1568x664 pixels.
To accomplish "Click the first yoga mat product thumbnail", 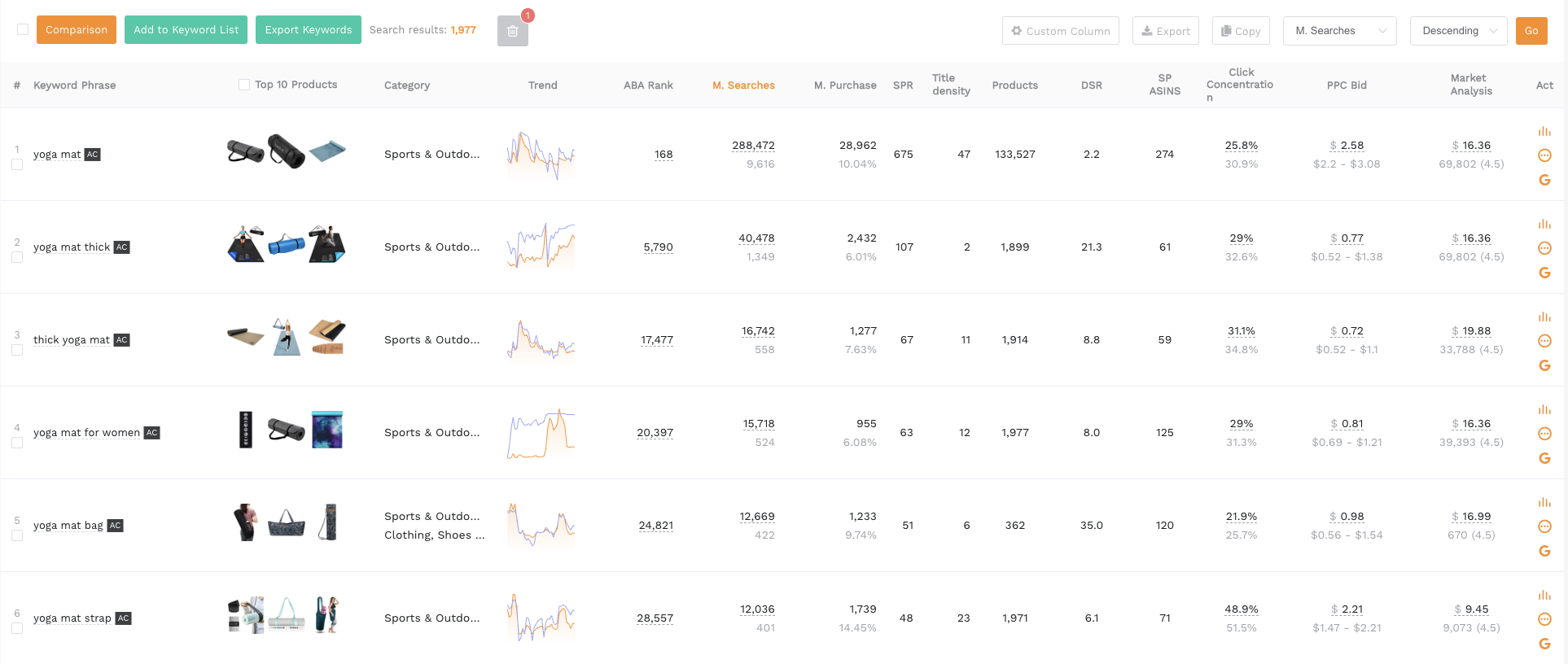I will (245, 151).
